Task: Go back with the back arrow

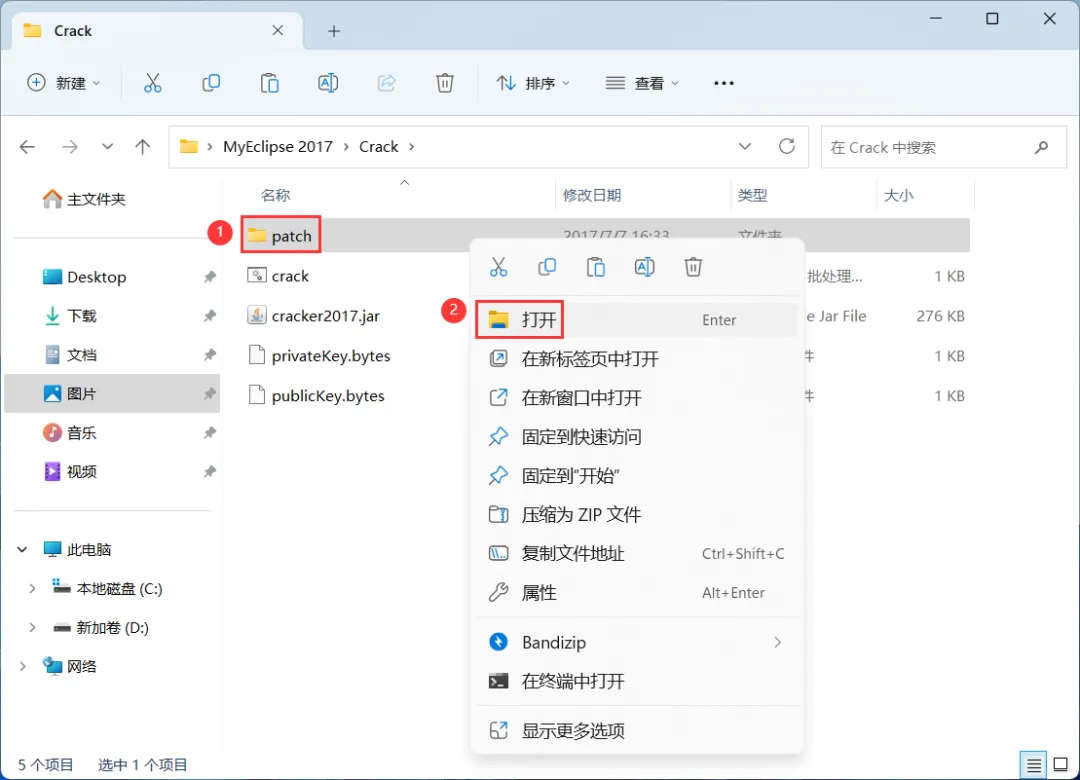Action: pyautogui.click(x=28, y=147)
